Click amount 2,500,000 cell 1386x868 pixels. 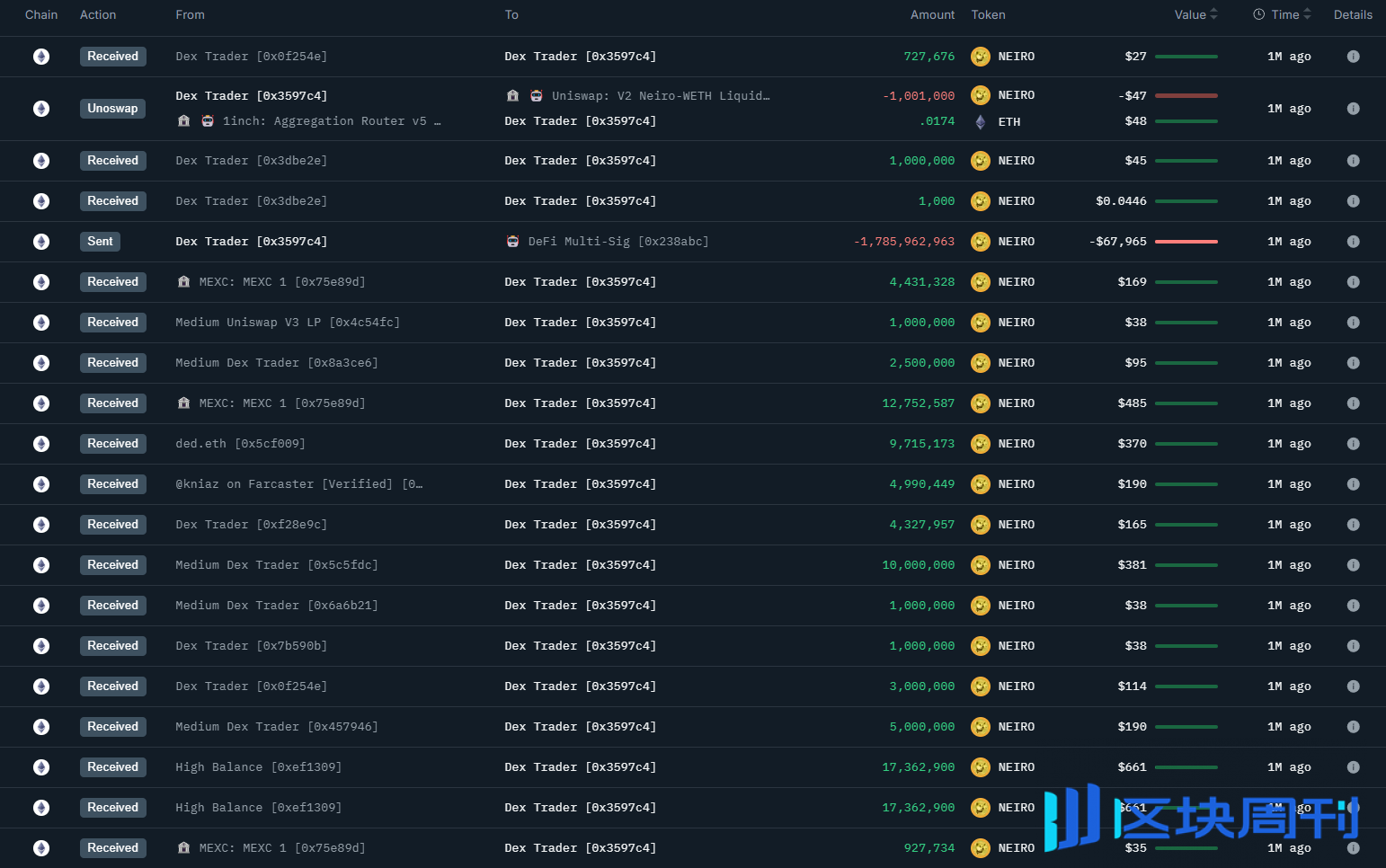pos(922,363)
